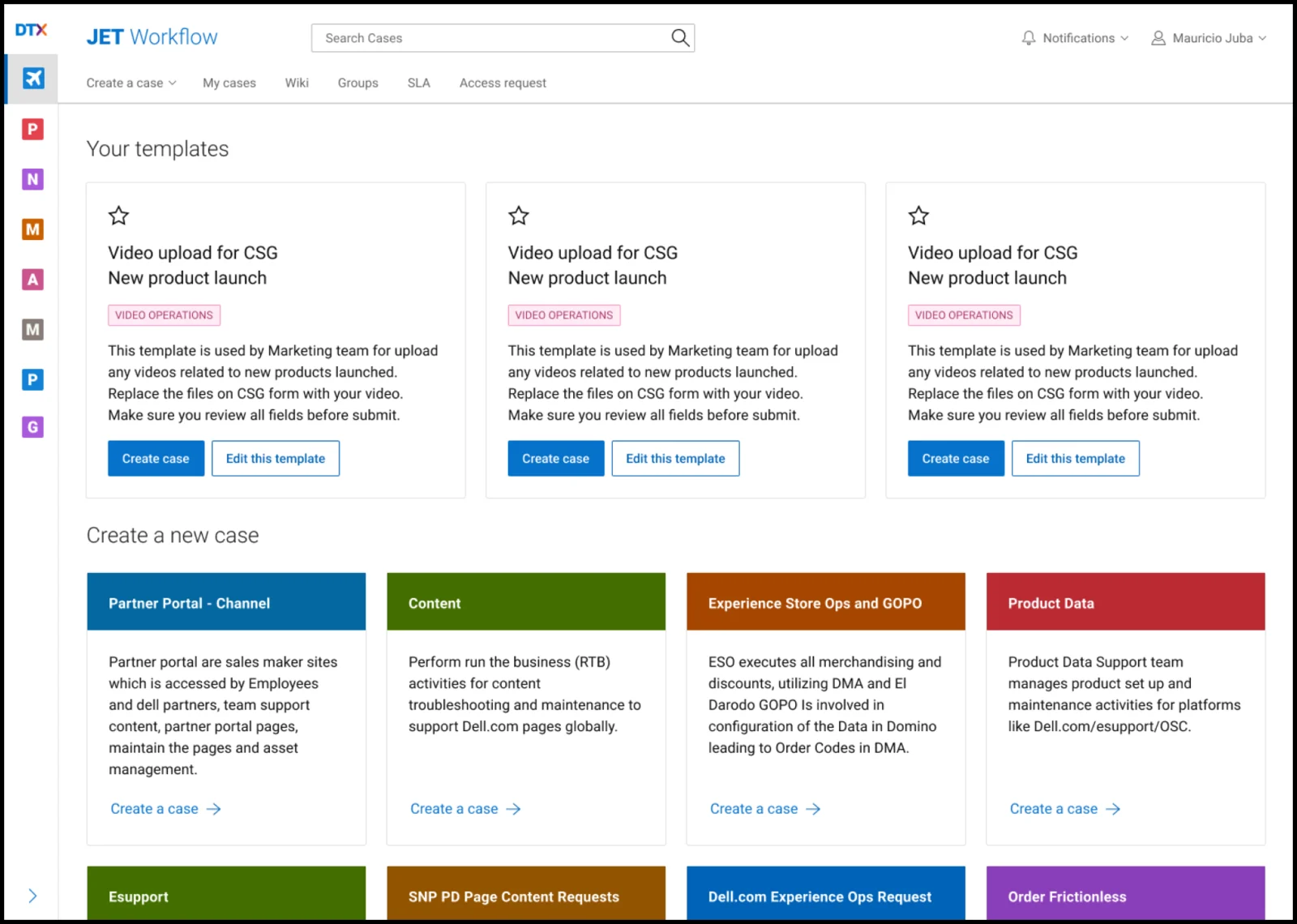Click Create case on third template
Viewport: 1297px width, 924px height.
click(x=956, y=459)
